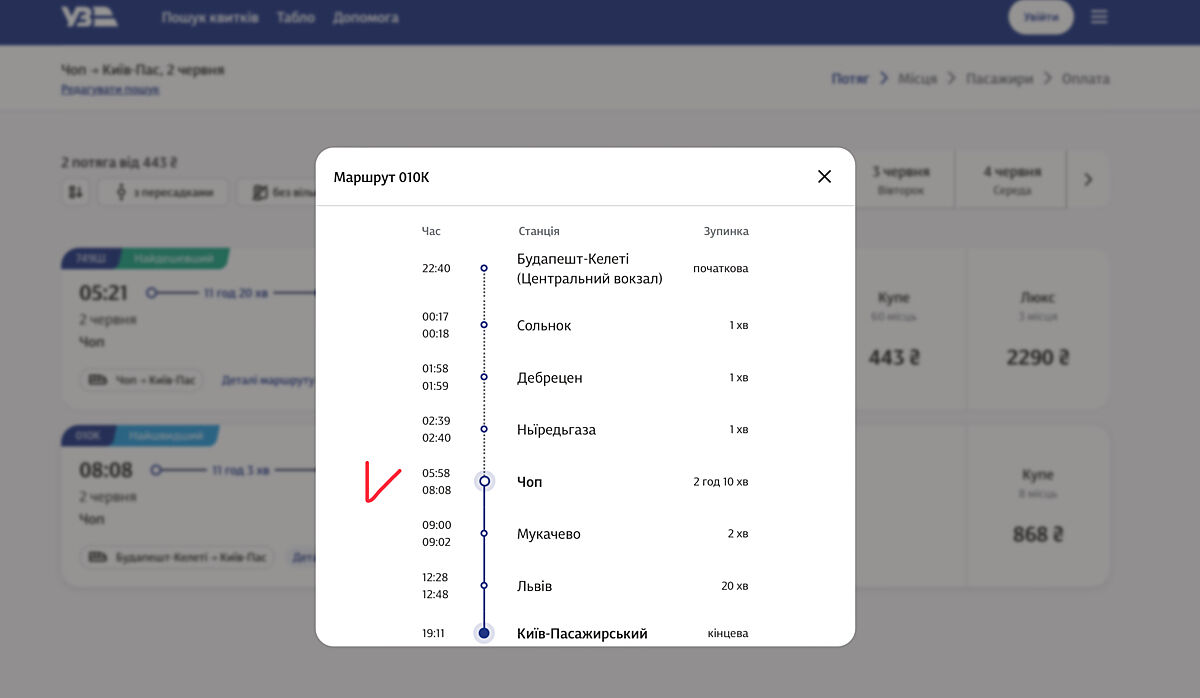Click the УЗ logo in the header

point(88,17)
